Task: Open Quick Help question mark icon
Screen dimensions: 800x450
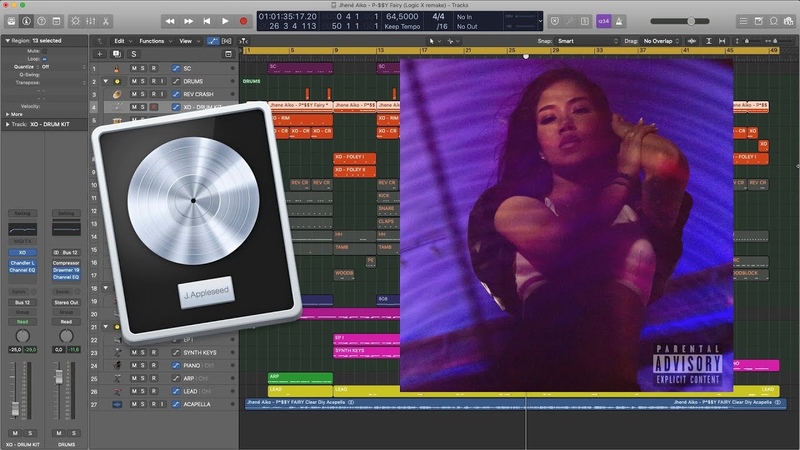Action: [41, 21]
